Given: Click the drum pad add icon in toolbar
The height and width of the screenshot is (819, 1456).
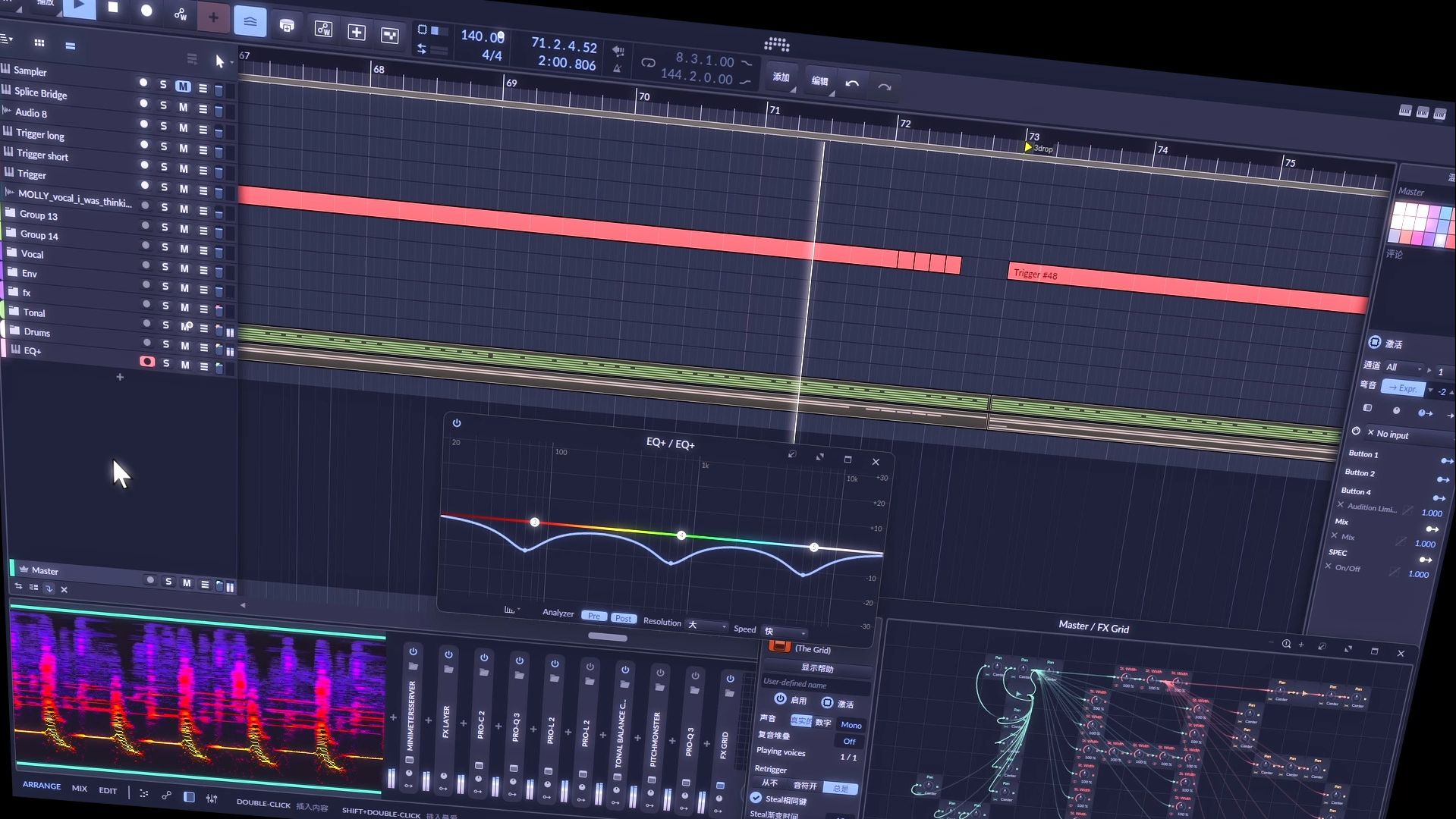Looking at the screenshot, I should tap(287, 26).
